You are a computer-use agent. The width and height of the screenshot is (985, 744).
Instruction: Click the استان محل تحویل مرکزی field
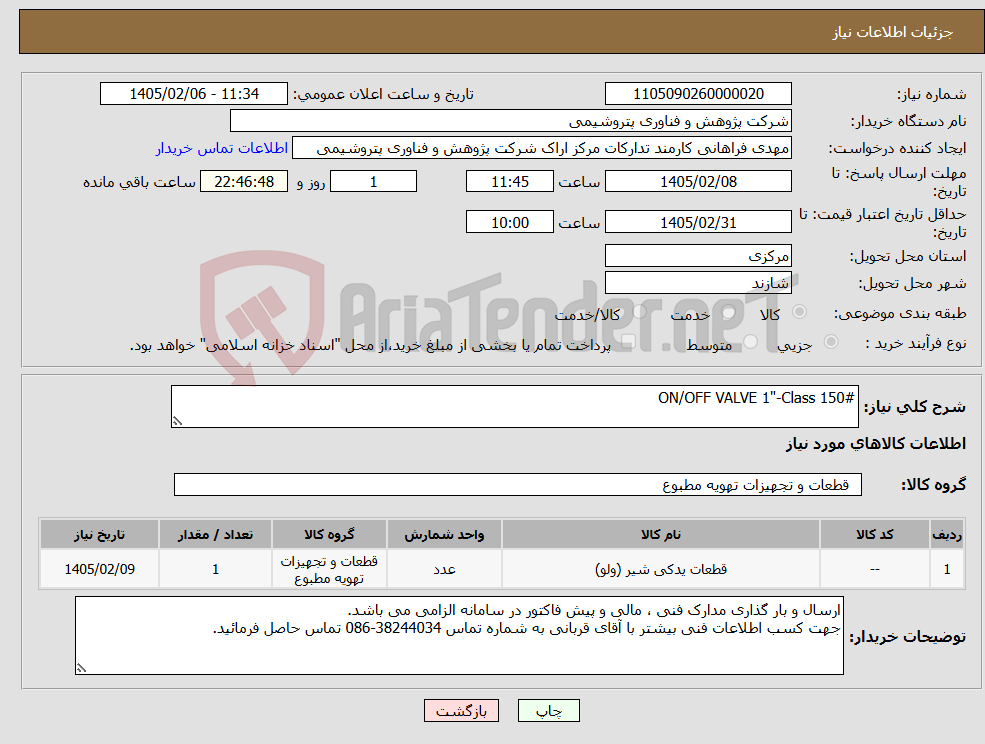click(x=698, y=256)
